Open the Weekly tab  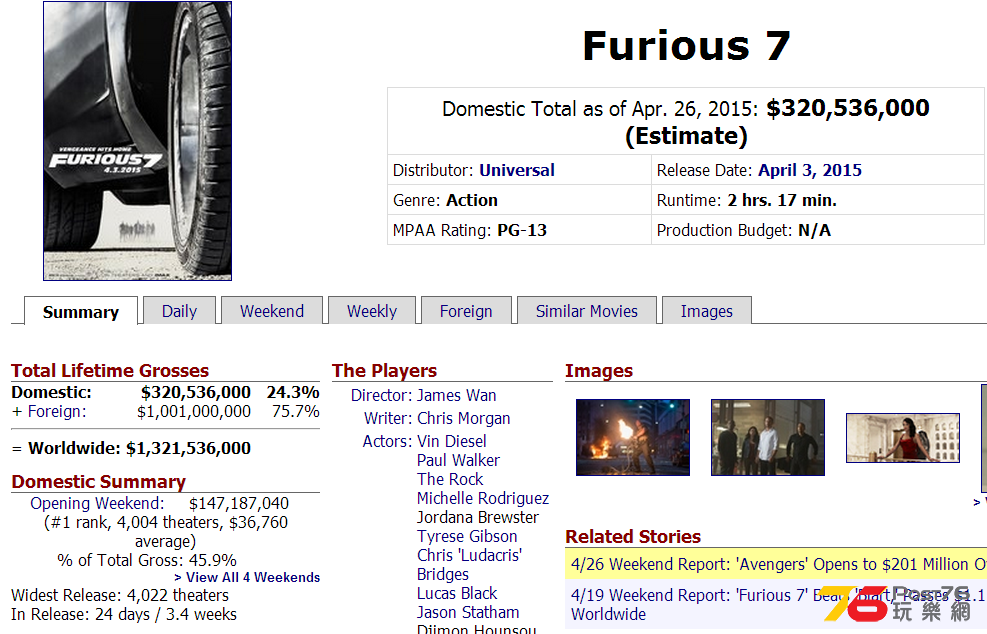371,311
